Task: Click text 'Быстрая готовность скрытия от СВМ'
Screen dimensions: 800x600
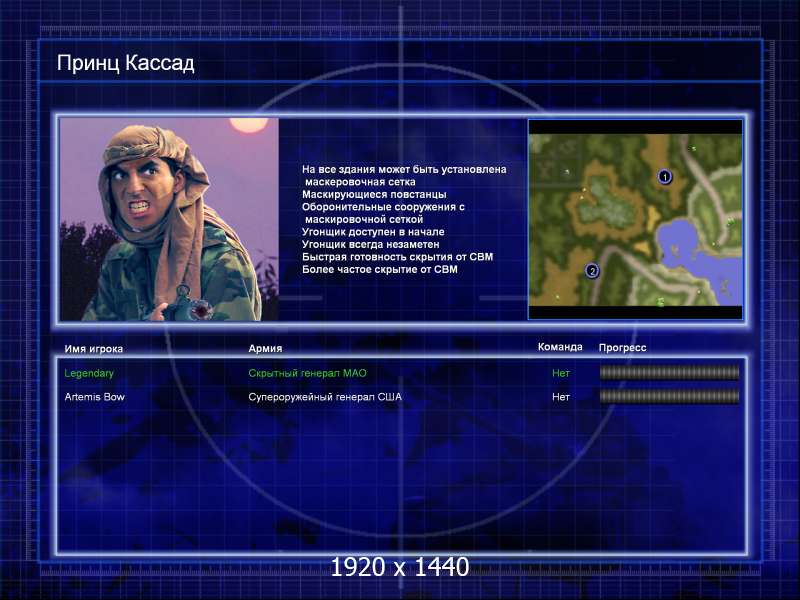Action: 397,257
